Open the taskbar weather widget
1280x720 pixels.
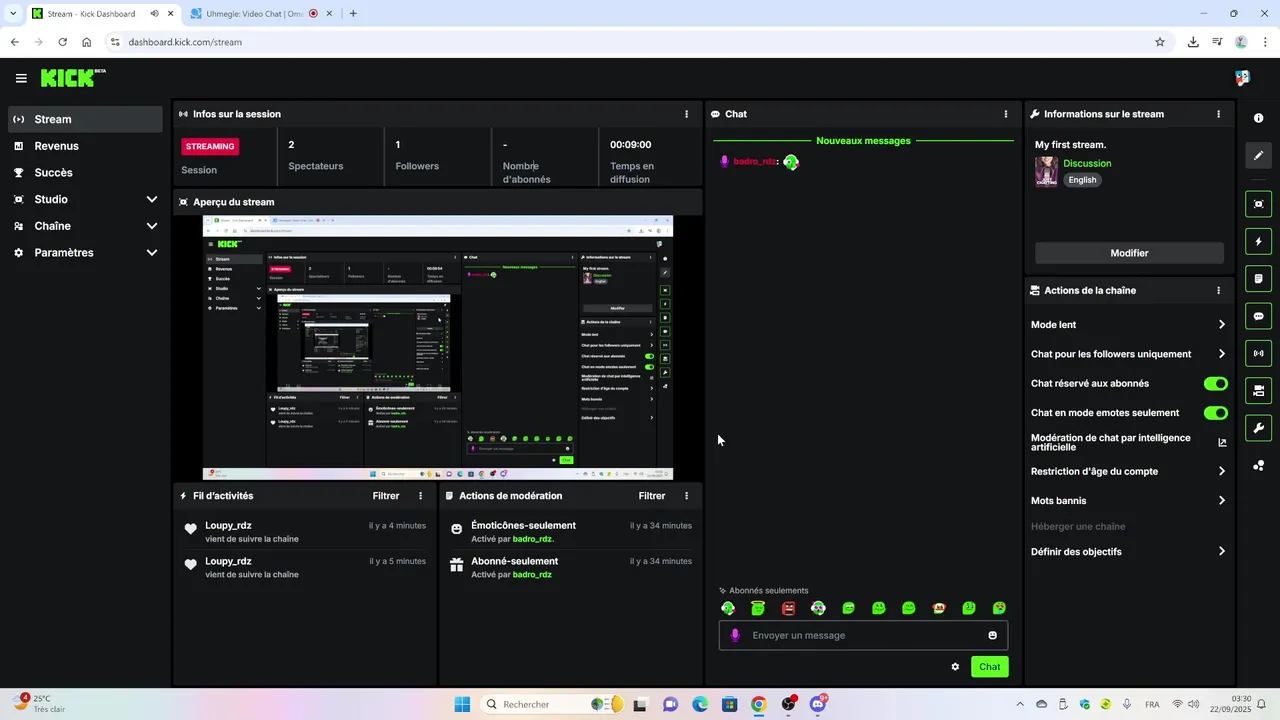40,704
